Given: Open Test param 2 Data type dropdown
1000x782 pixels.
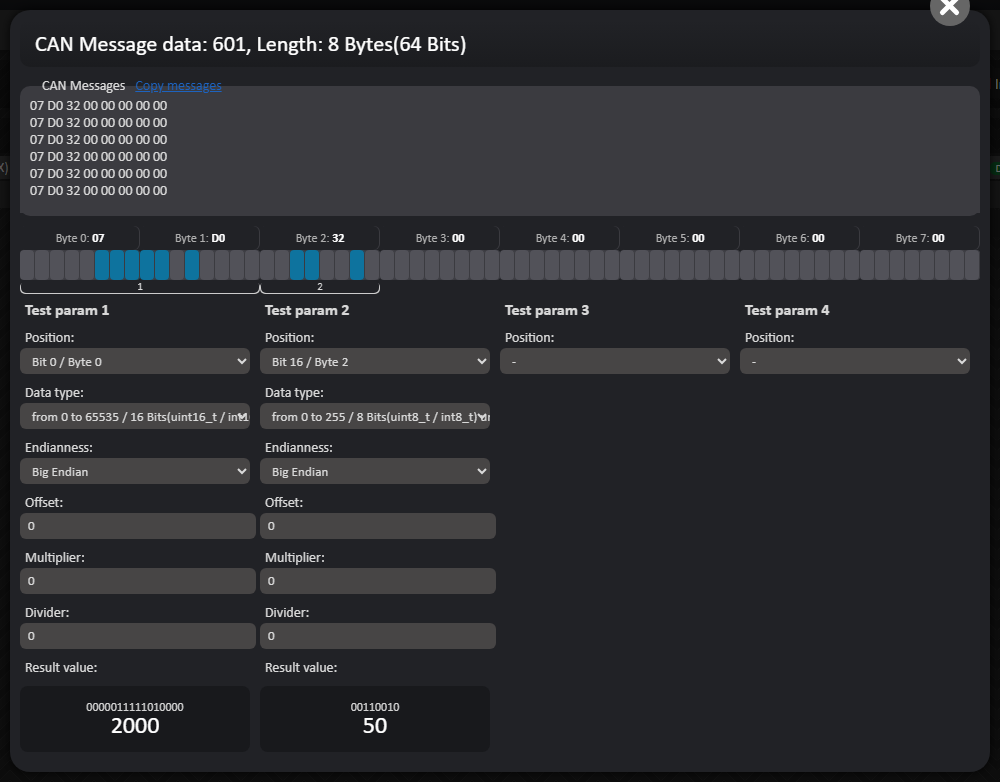Looking at the screenshot, I should [375, 416].
